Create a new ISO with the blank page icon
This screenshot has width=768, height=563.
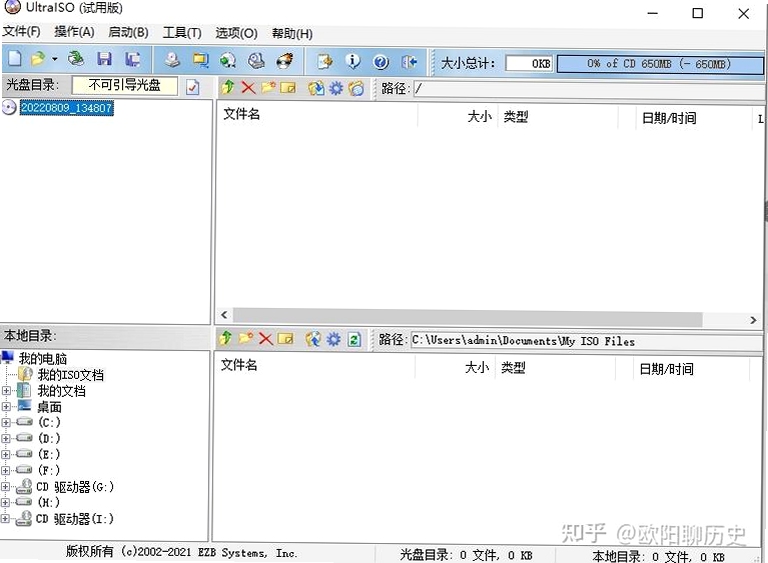tap(15, 59)
